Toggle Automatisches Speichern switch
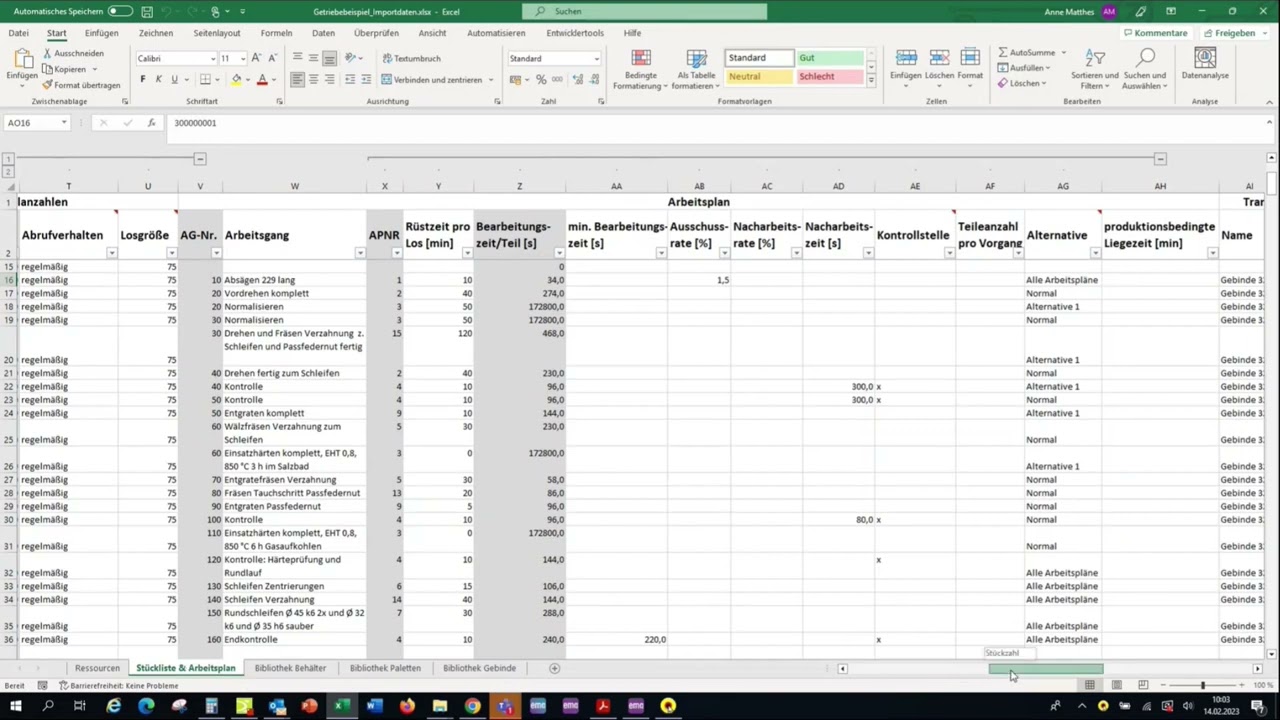This screenshot has width=1280, height=720. 120,11
